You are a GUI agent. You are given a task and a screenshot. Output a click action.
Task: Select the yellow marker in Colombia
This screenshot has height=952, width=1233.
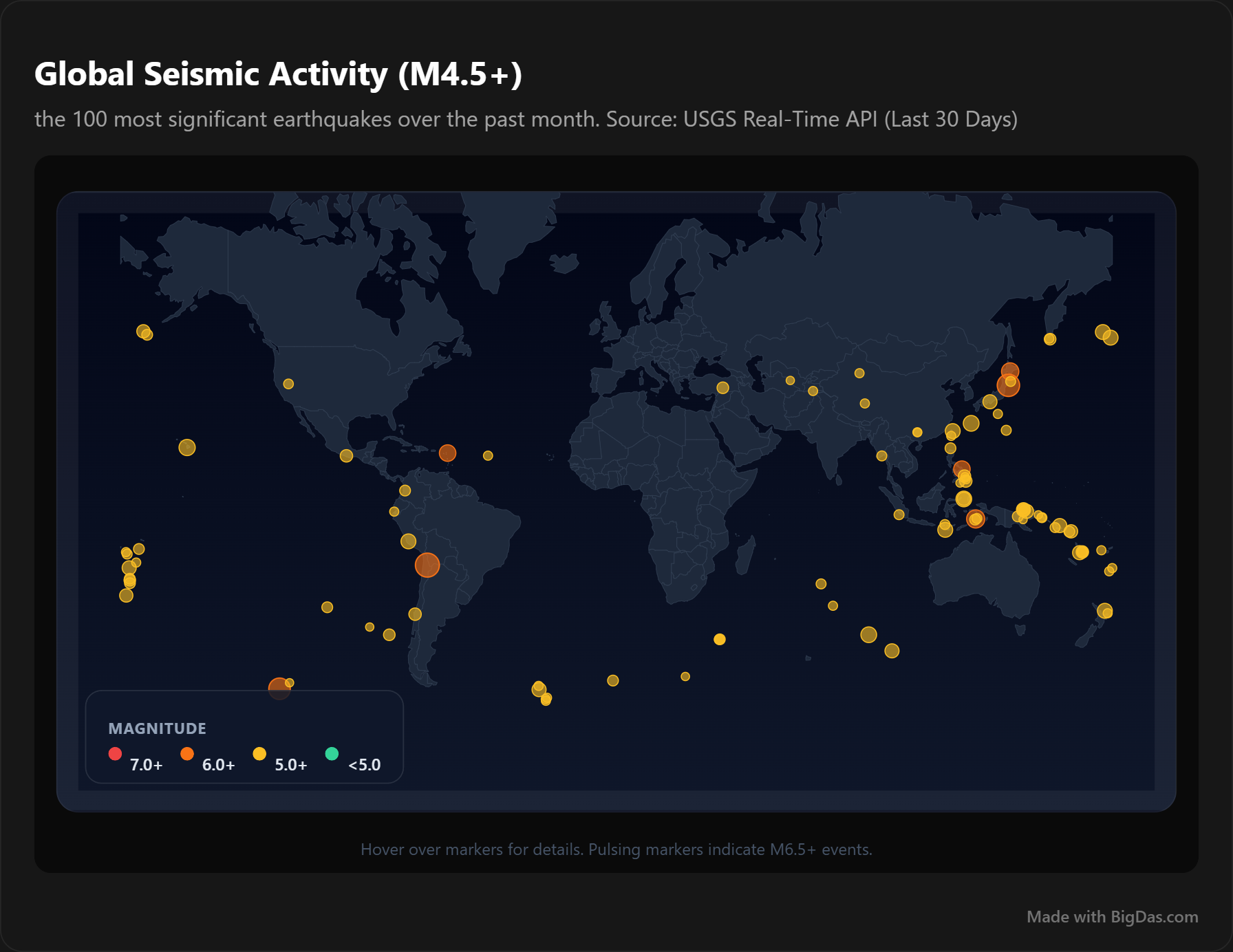[405, 490]
